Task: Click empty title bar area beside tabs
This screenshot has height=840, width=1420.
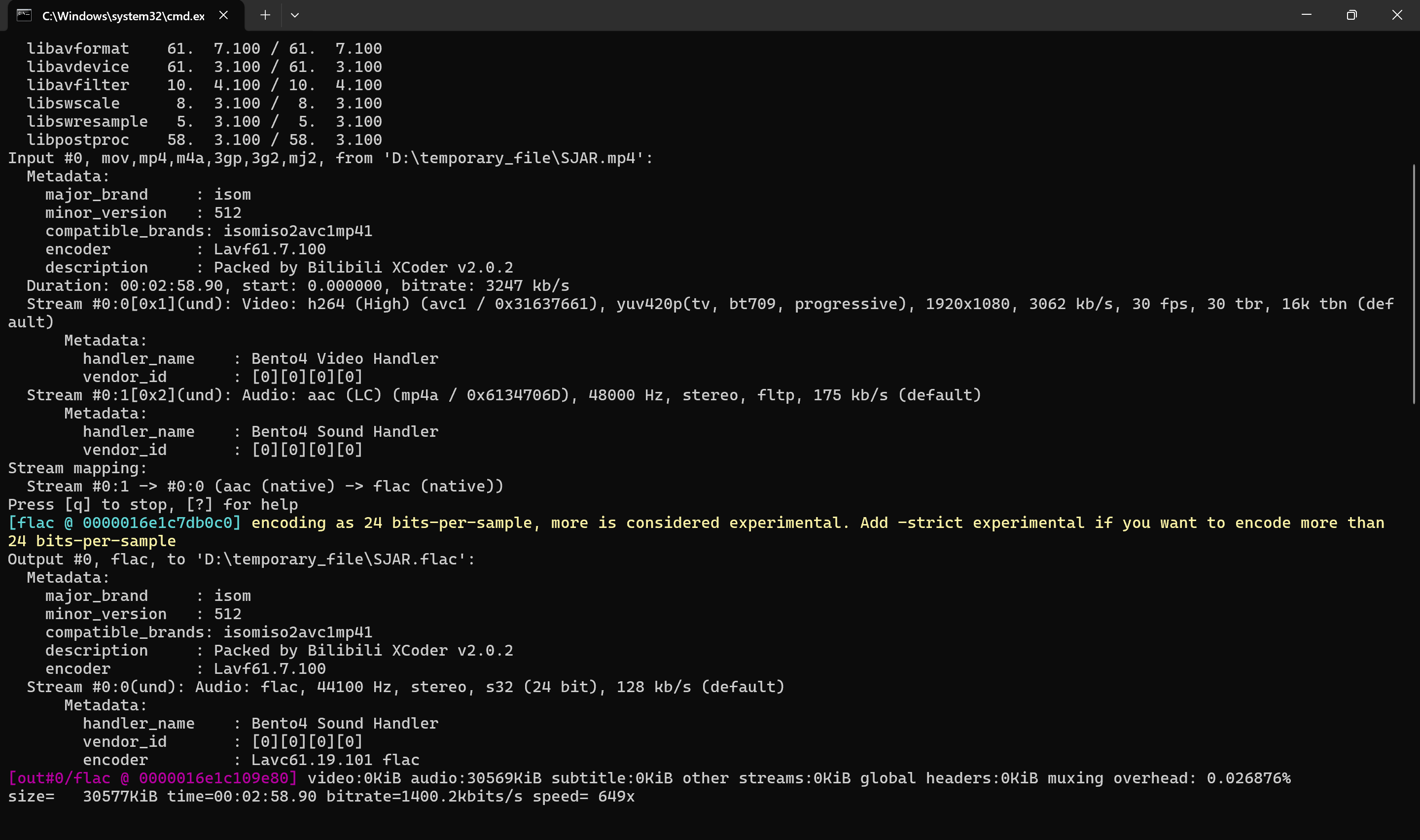Action: 792,15
